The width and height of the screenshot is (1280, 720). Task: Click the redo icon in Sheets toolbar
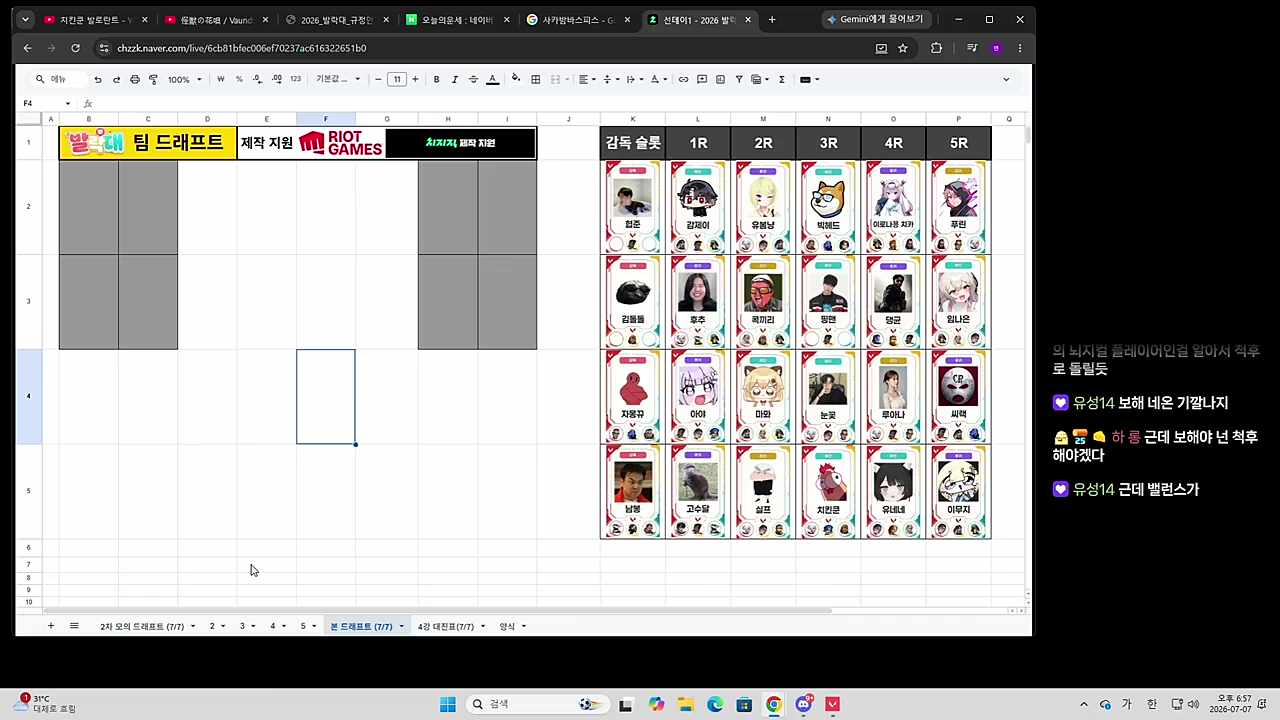tap(116, 79)
